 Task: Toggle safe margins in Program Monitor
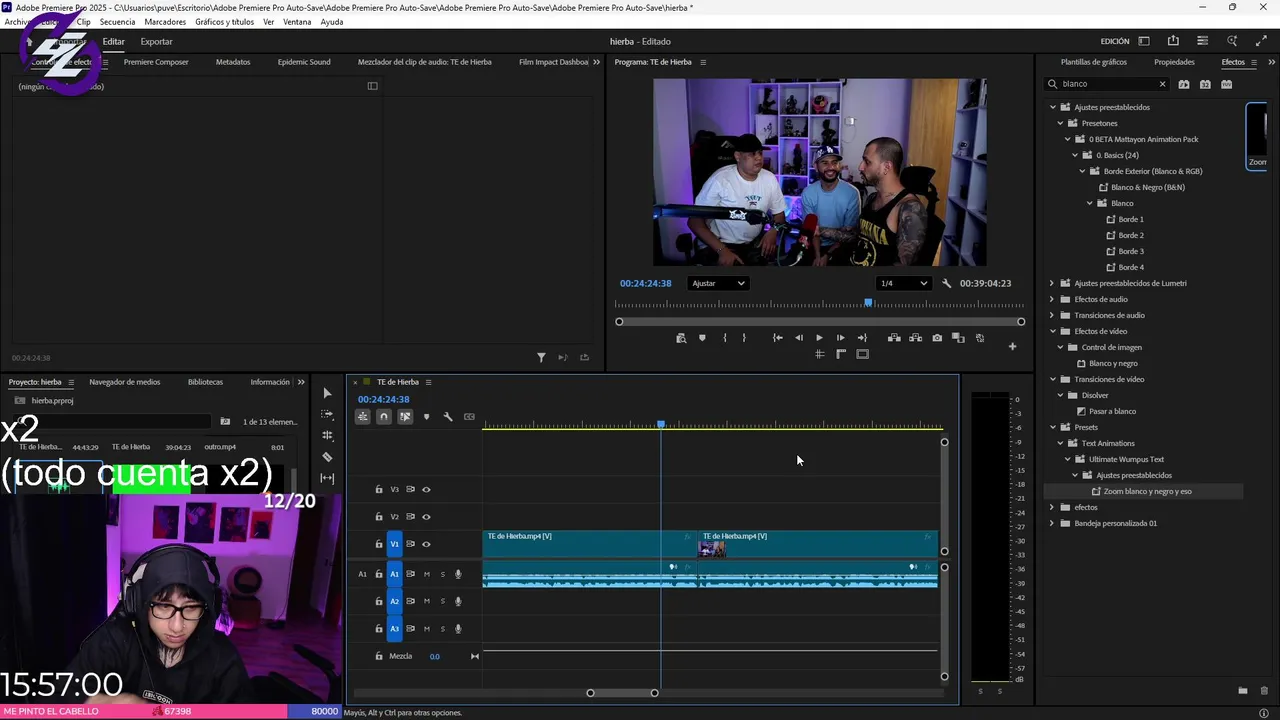862,354
